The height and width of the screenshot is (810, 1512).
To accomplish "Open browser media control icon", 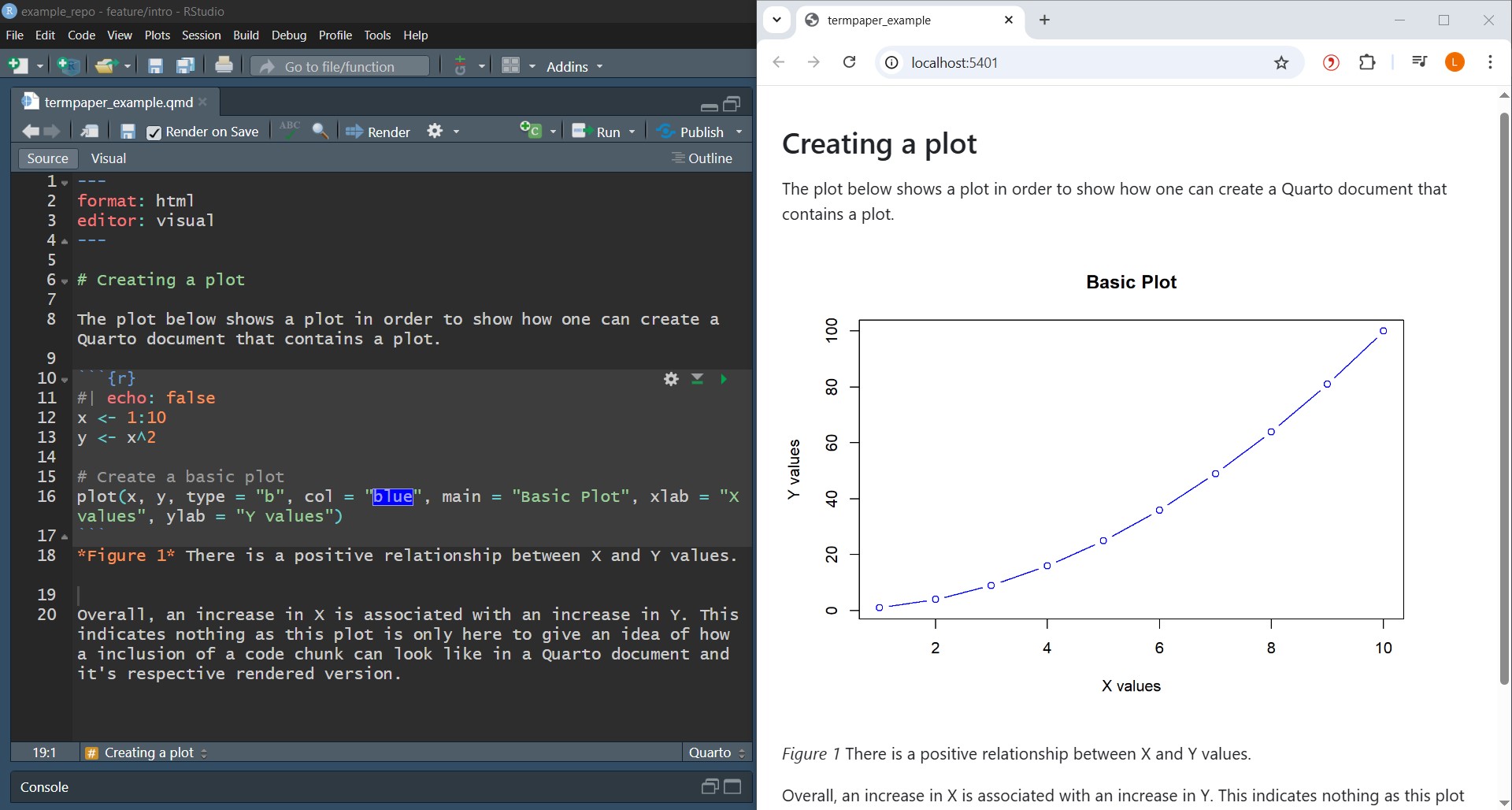I will (x=1419, y=61).
